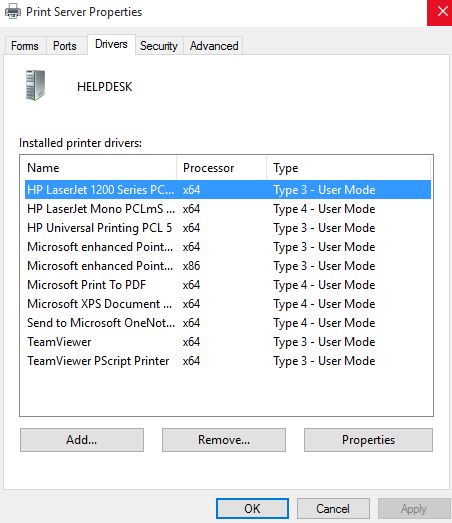Click the Type column header
The width and height of the screenshot is (452, 523).
pos(349,168)
